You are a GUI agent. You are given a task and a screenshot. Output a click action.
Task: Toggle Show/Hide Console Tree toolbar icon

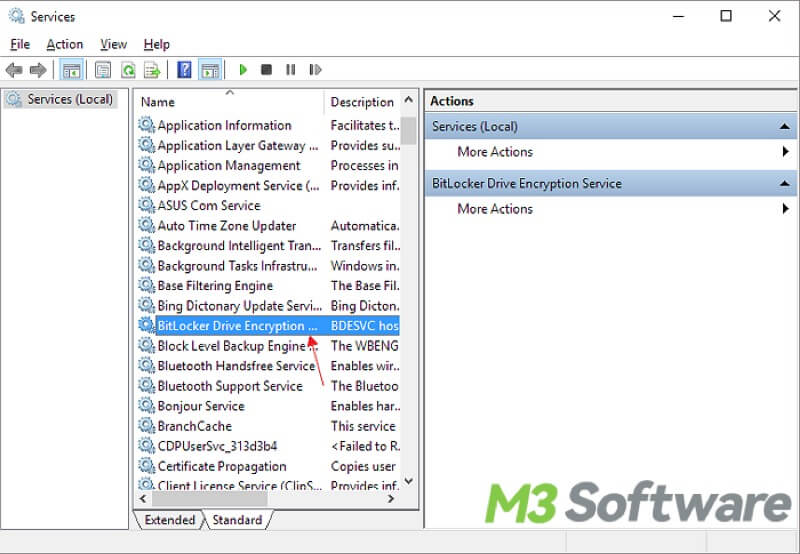(x=71, y=70)
